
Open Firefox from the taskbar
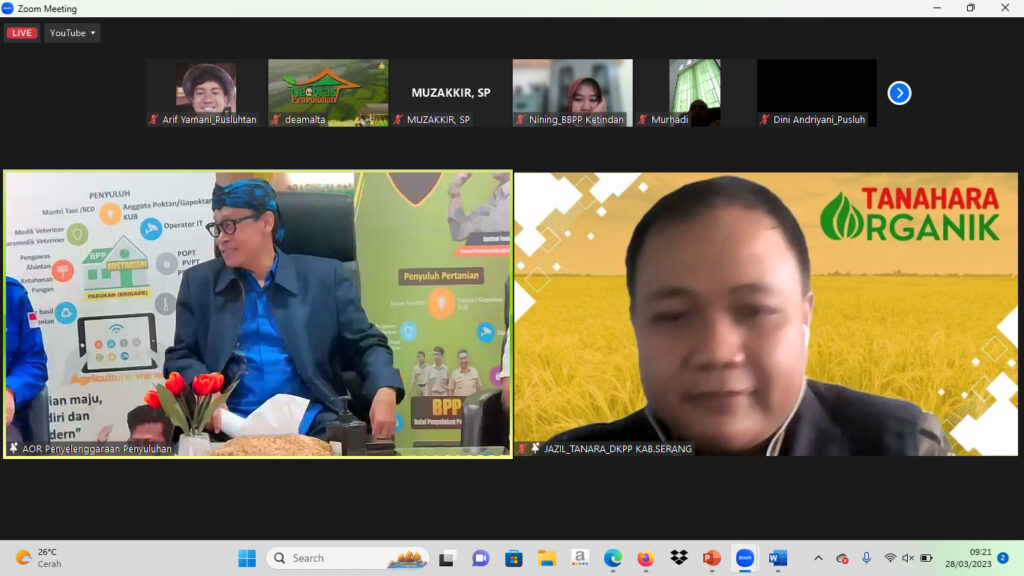coord(646,558)
